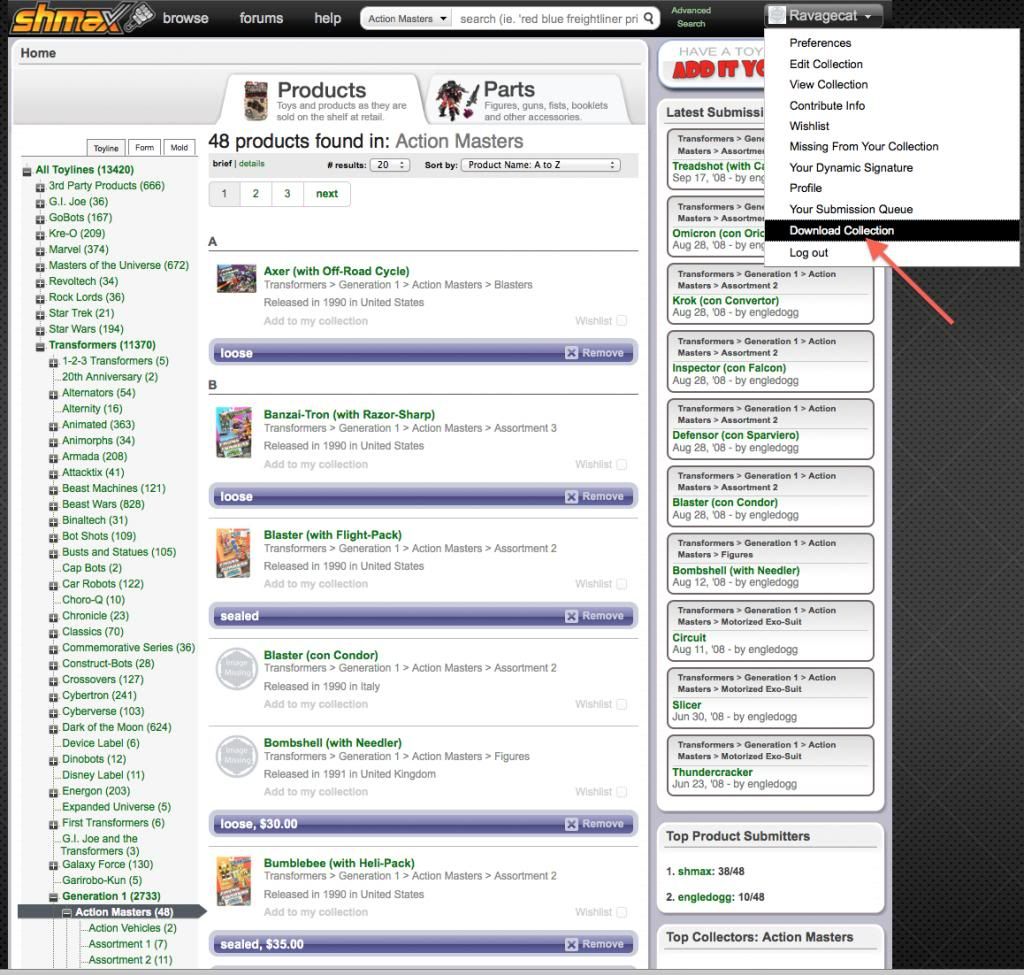Open the Action Masters search category dropdown
Screen dimensions: 1024x975
407,19
